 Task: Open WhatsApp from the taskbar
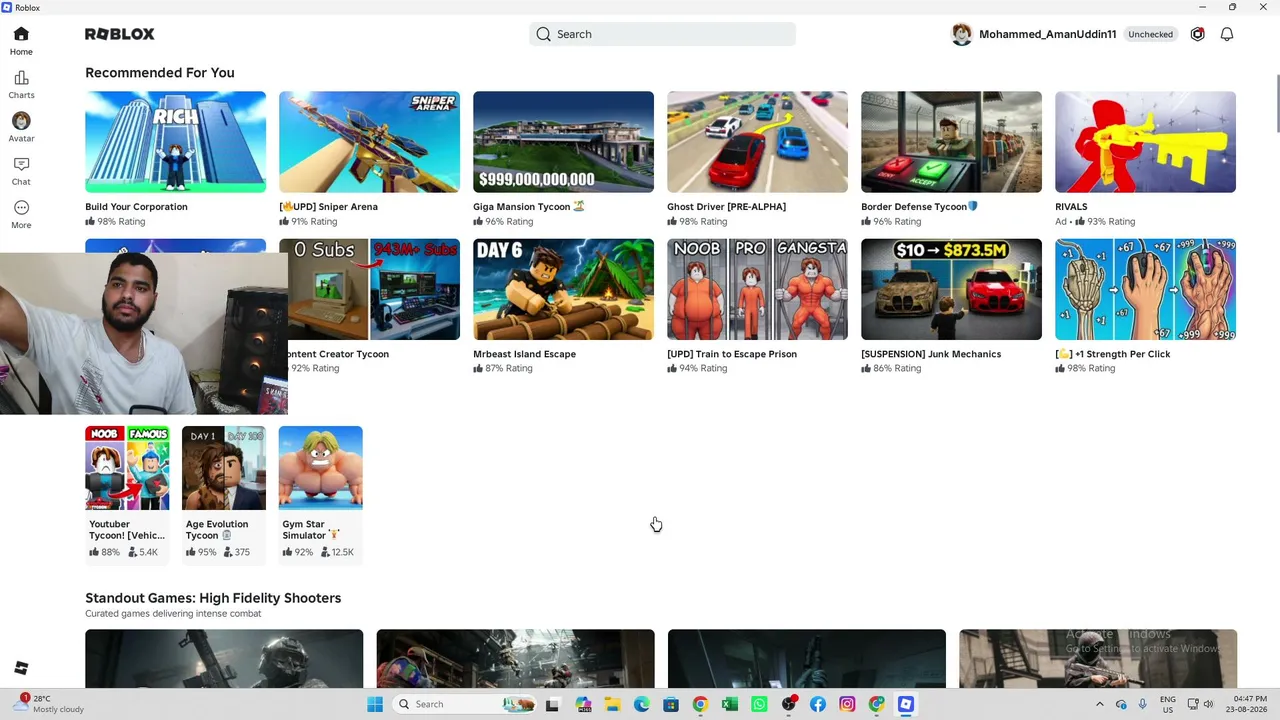pyautogui.click(x=759, y=704)
